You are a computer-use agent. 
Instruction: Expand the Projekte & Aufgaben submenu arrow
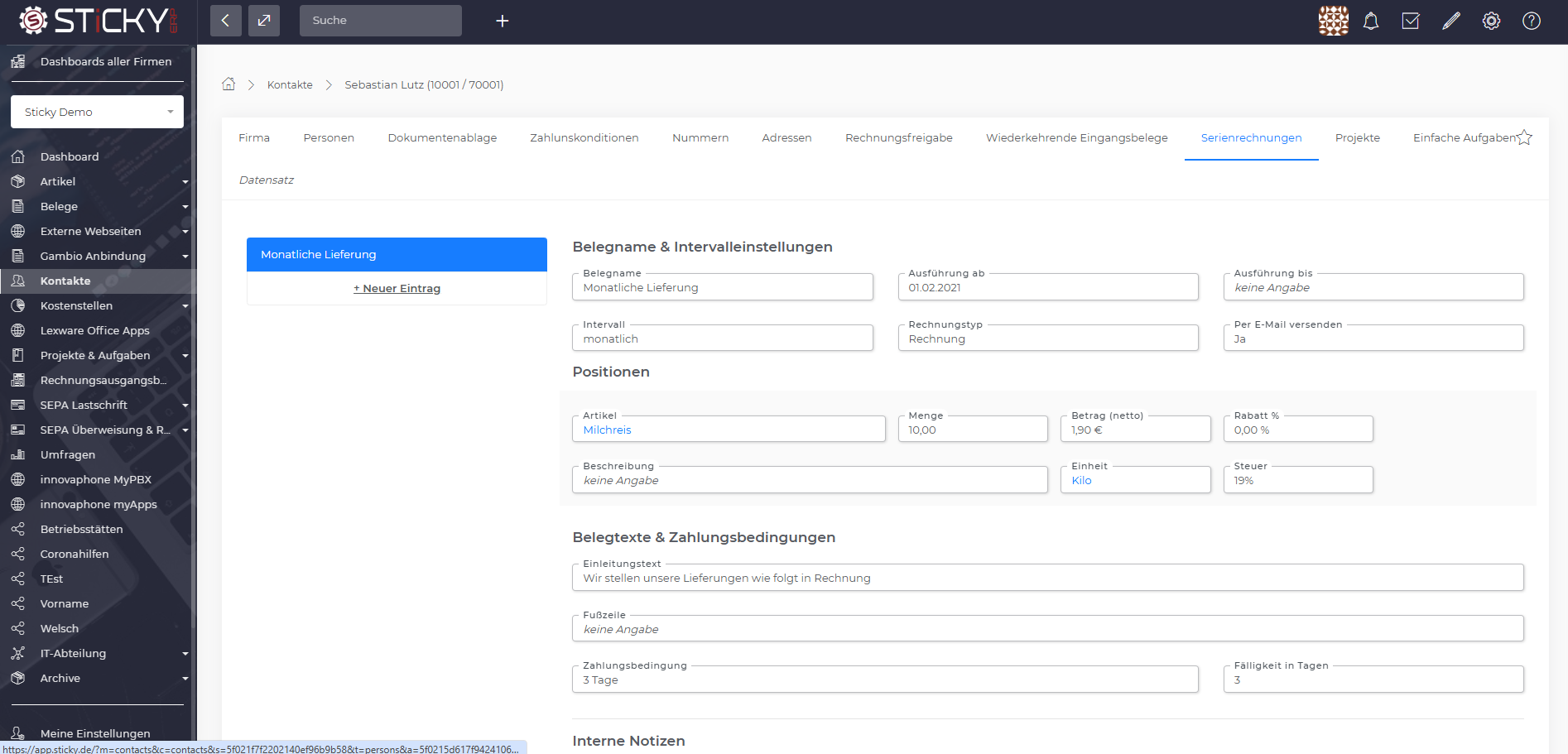(185, 355)
